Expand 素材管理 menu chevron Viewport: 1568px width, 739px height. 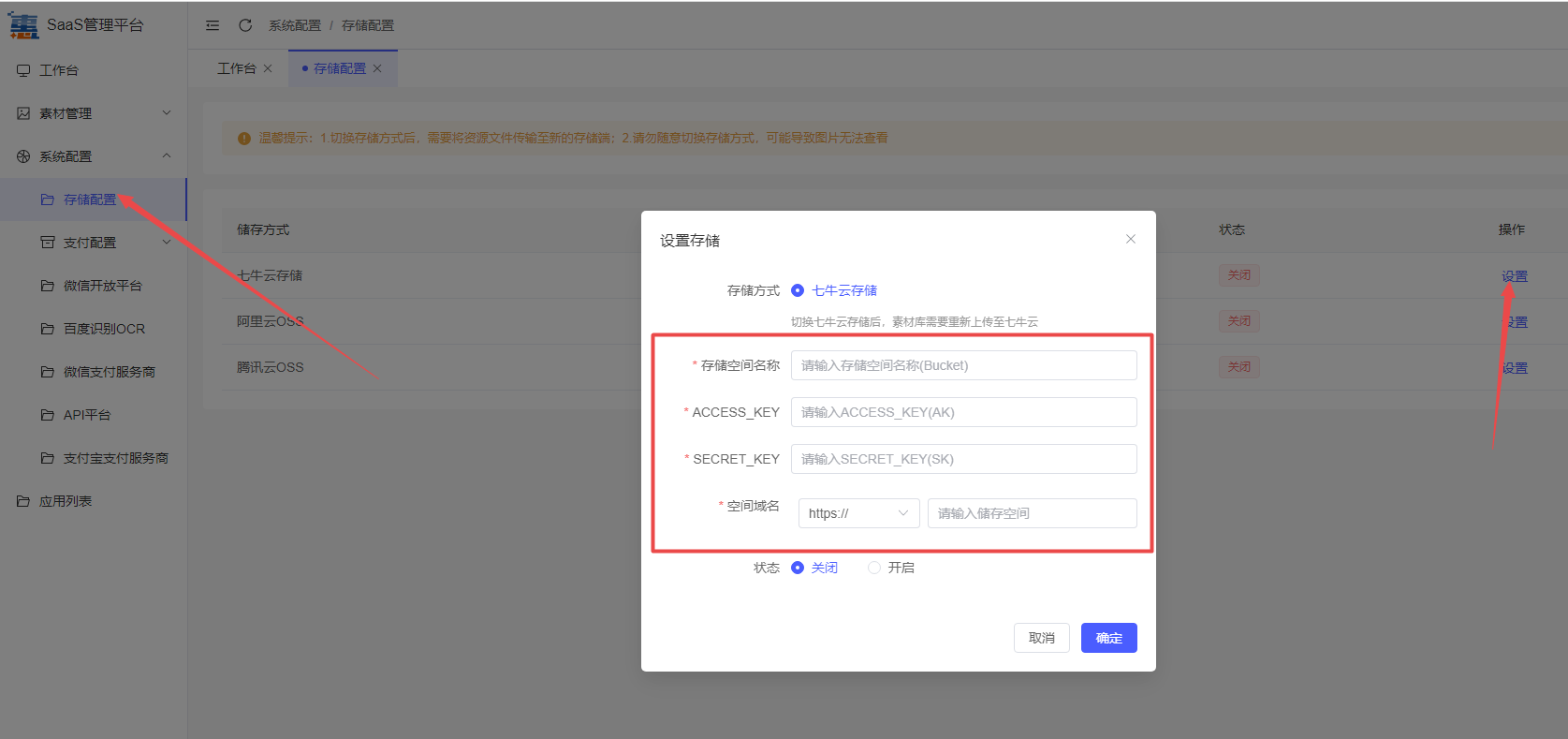[x=167, y=112]
